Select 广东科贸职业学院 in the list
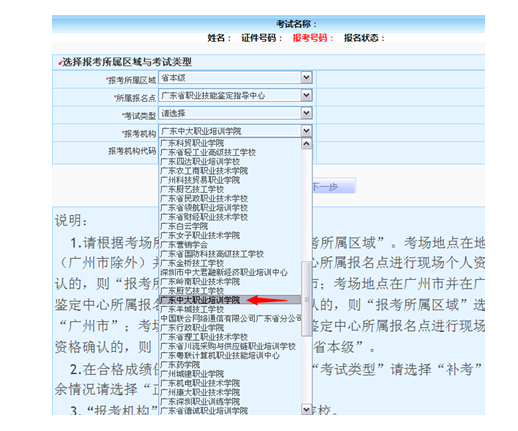Viewport: 518px width, 431px height. 230,143
